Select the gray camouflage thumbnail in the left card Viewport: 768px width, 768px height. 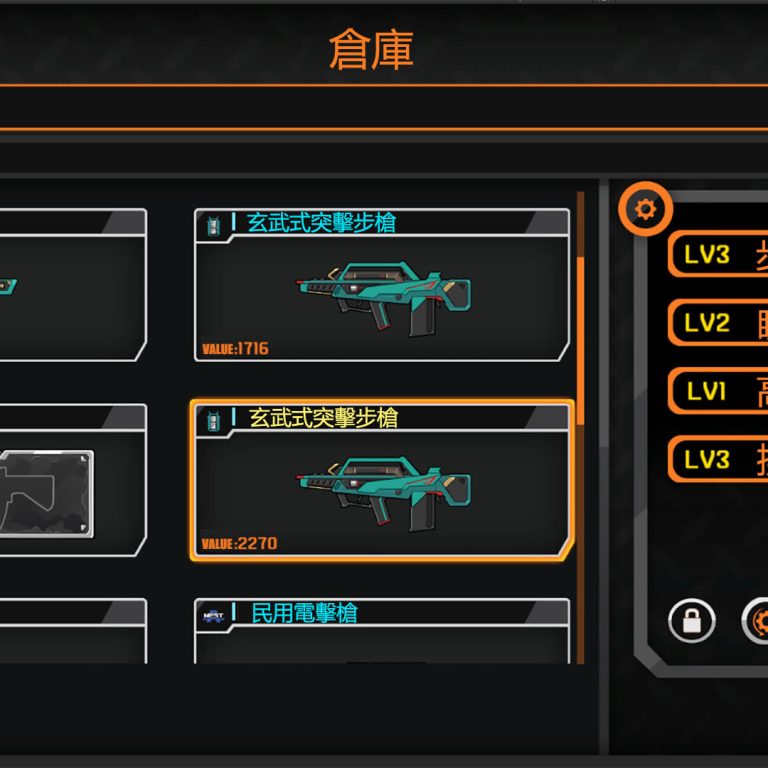tap(47, 494)
